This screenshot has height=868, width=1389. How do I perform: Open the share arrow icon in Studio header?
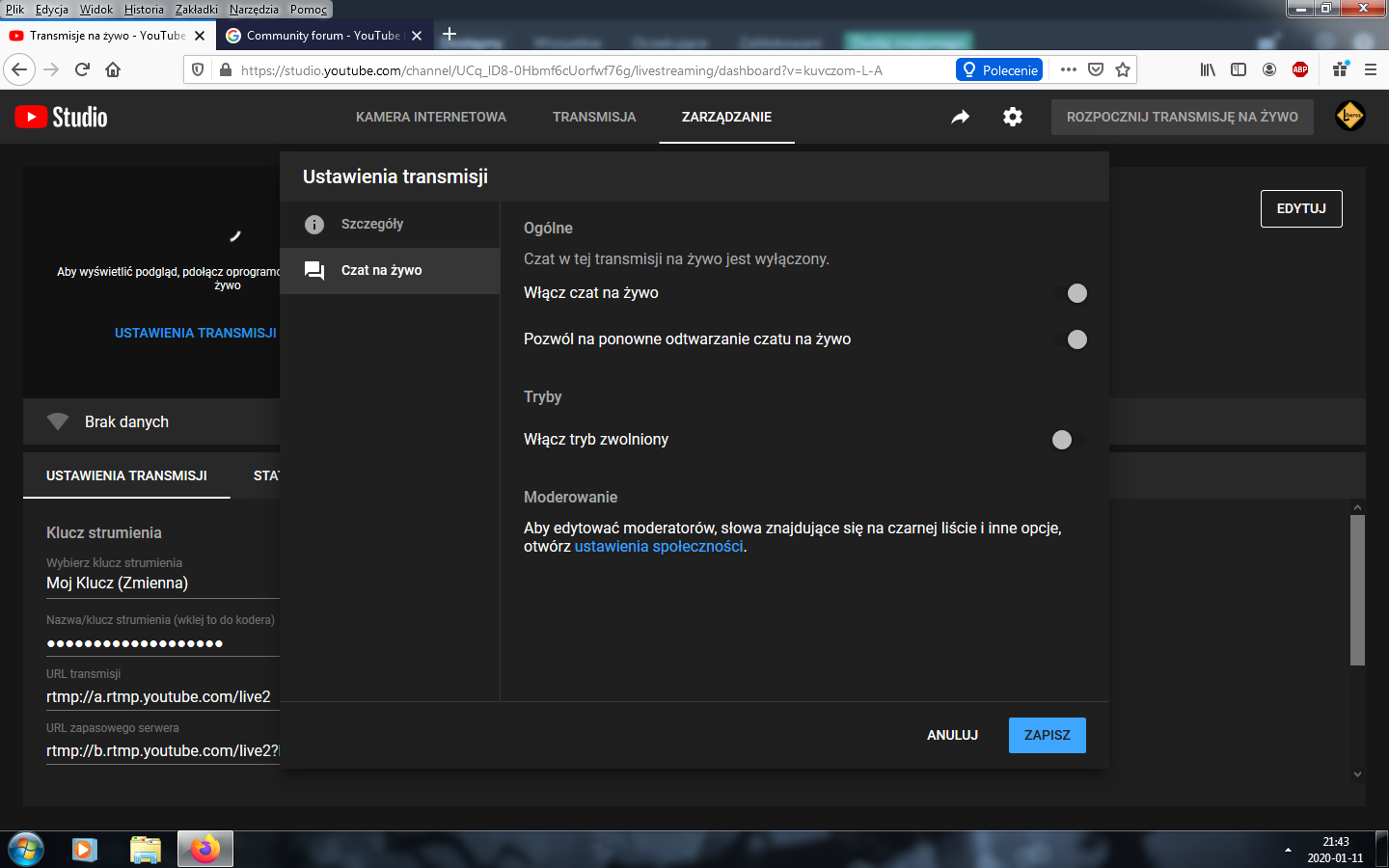coord(960,117)
